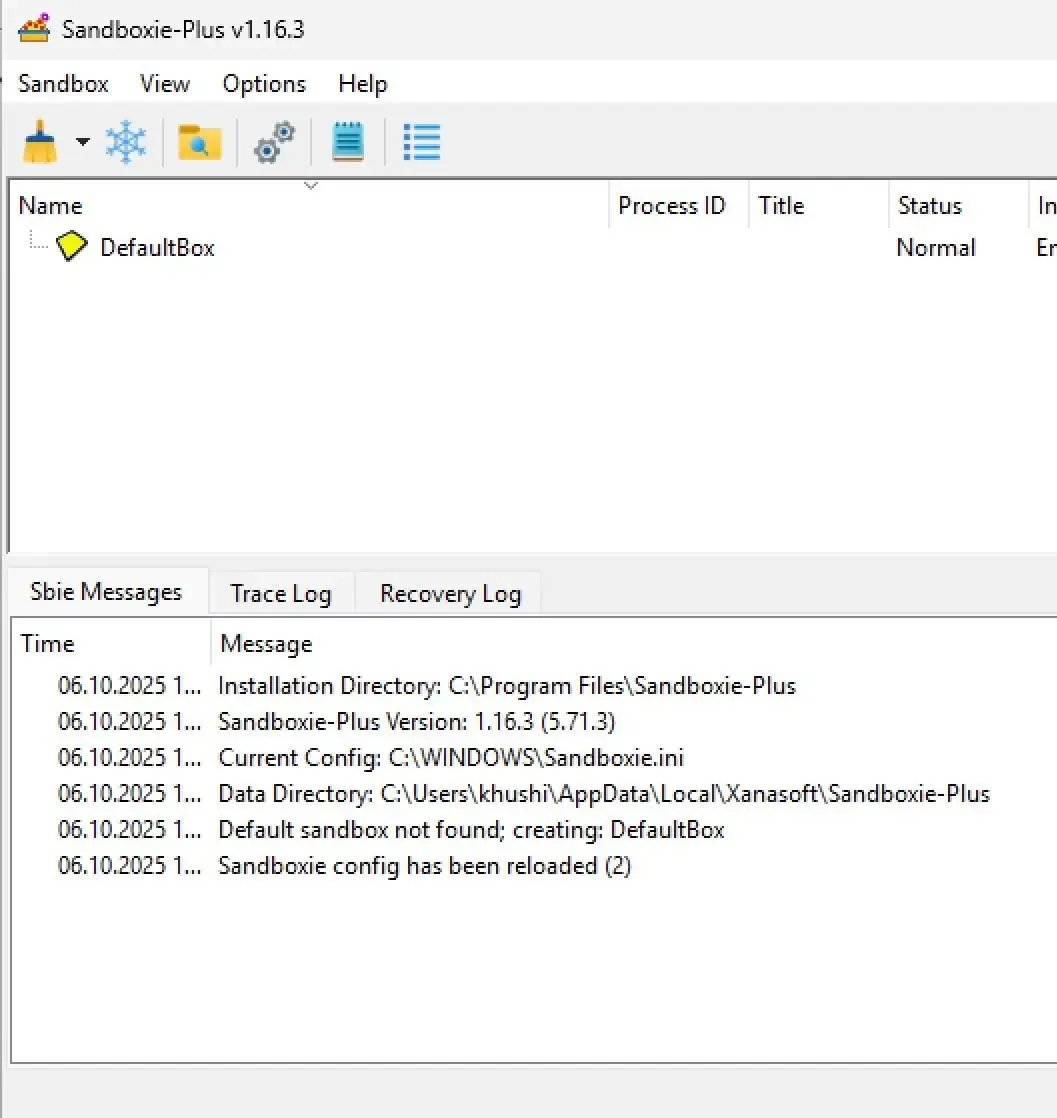
Task: Select the Current Config message row
Action: point(534,757)
